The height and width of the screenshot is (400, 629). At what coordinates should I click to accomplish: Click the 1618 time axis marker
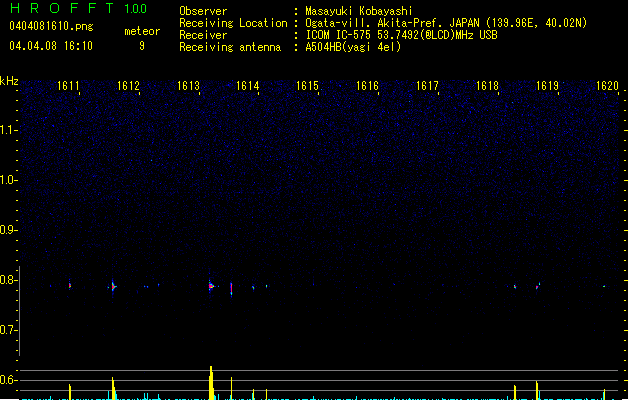click(487, 86)
